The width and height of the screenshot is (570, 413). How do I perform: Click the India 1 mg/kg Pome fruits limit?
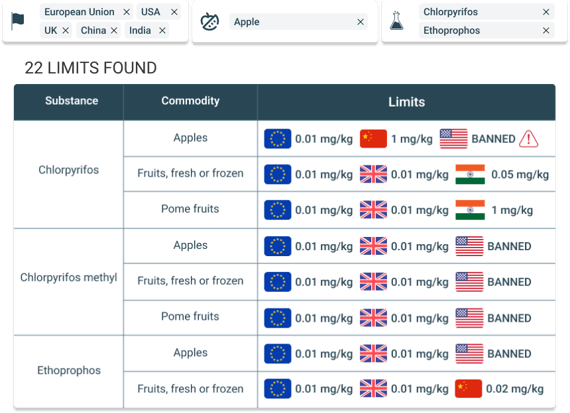pyautogui.click(x=512, y=210)
